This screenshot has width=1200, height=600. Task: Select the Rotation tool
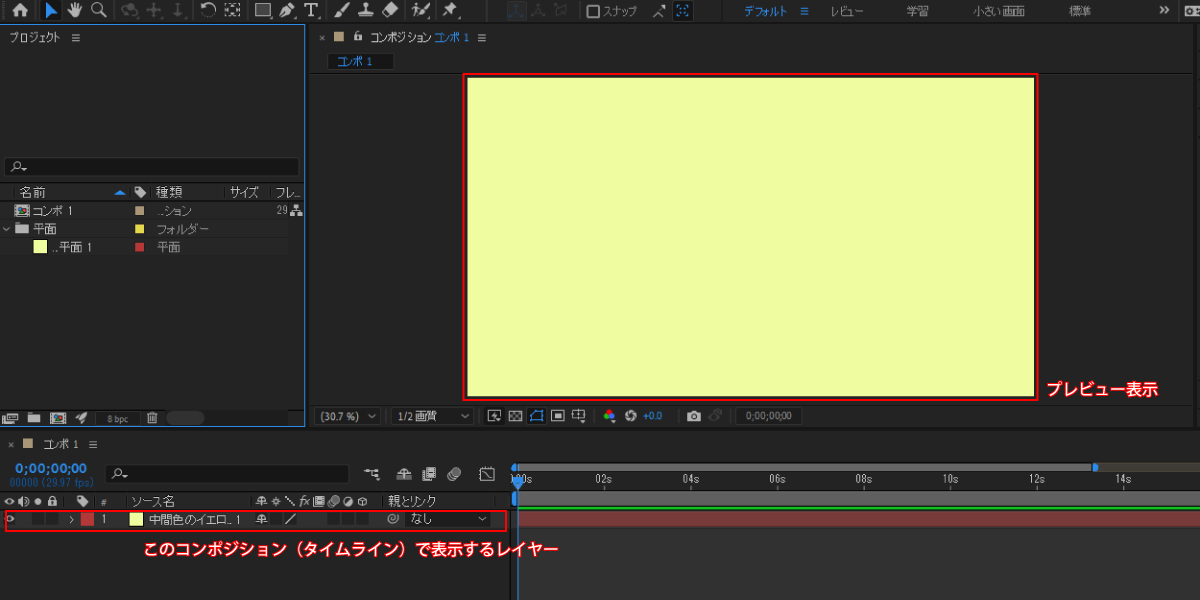pos(207,10)
